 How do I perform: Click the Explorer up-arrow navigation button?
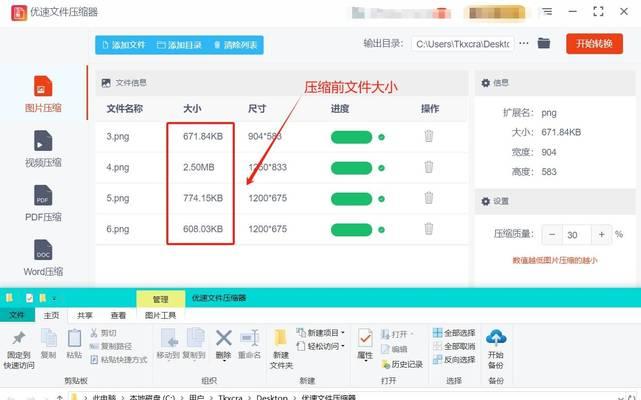coord(60,398)
